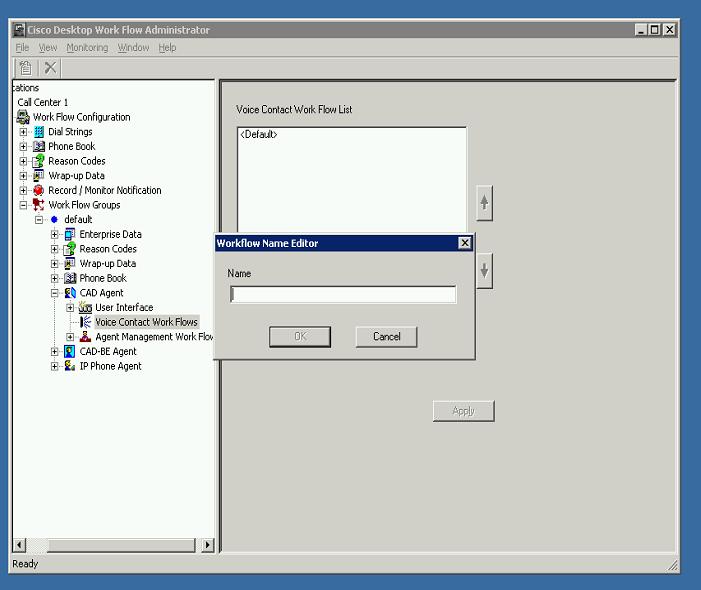This screenshot has height=590, width=701.
Task: Close the Workflow Name Editor dialog
Action: pos(465,243)
